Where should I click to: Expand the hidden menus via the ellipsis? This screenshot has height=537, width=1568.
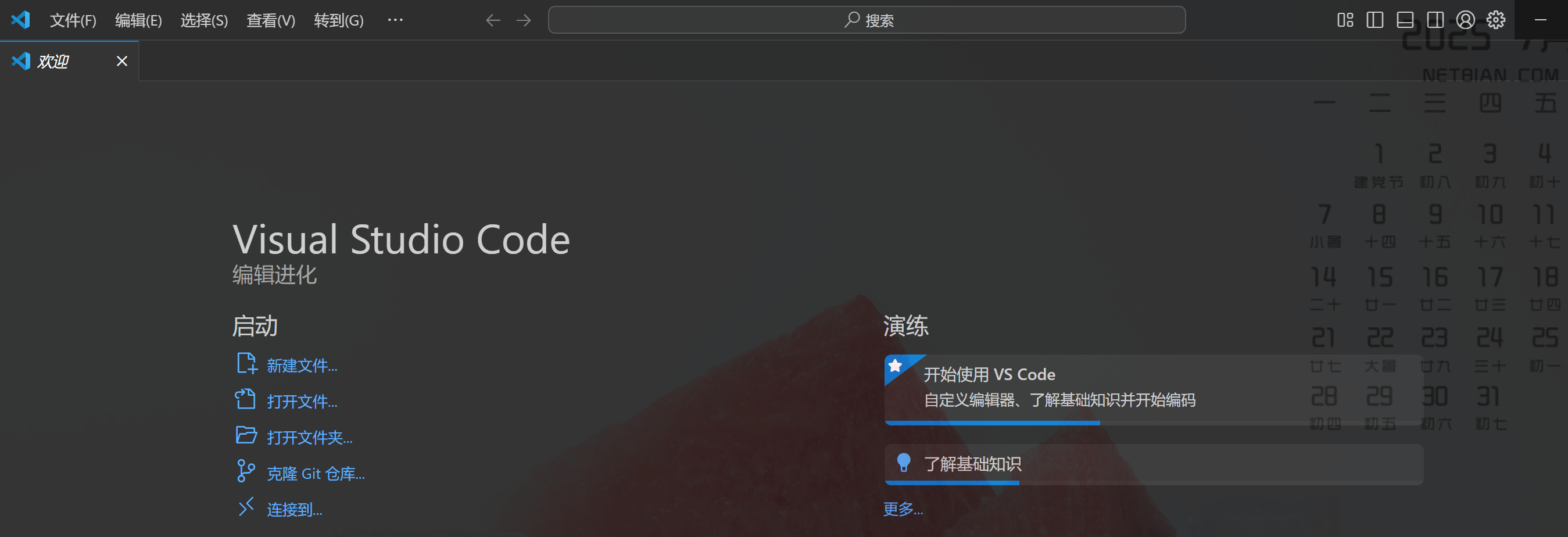(395, 20)
